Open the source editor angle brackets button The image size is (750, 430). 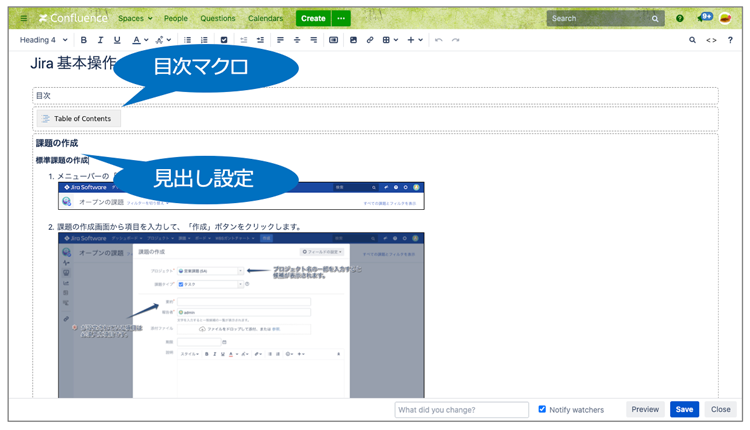pos(711,40)
